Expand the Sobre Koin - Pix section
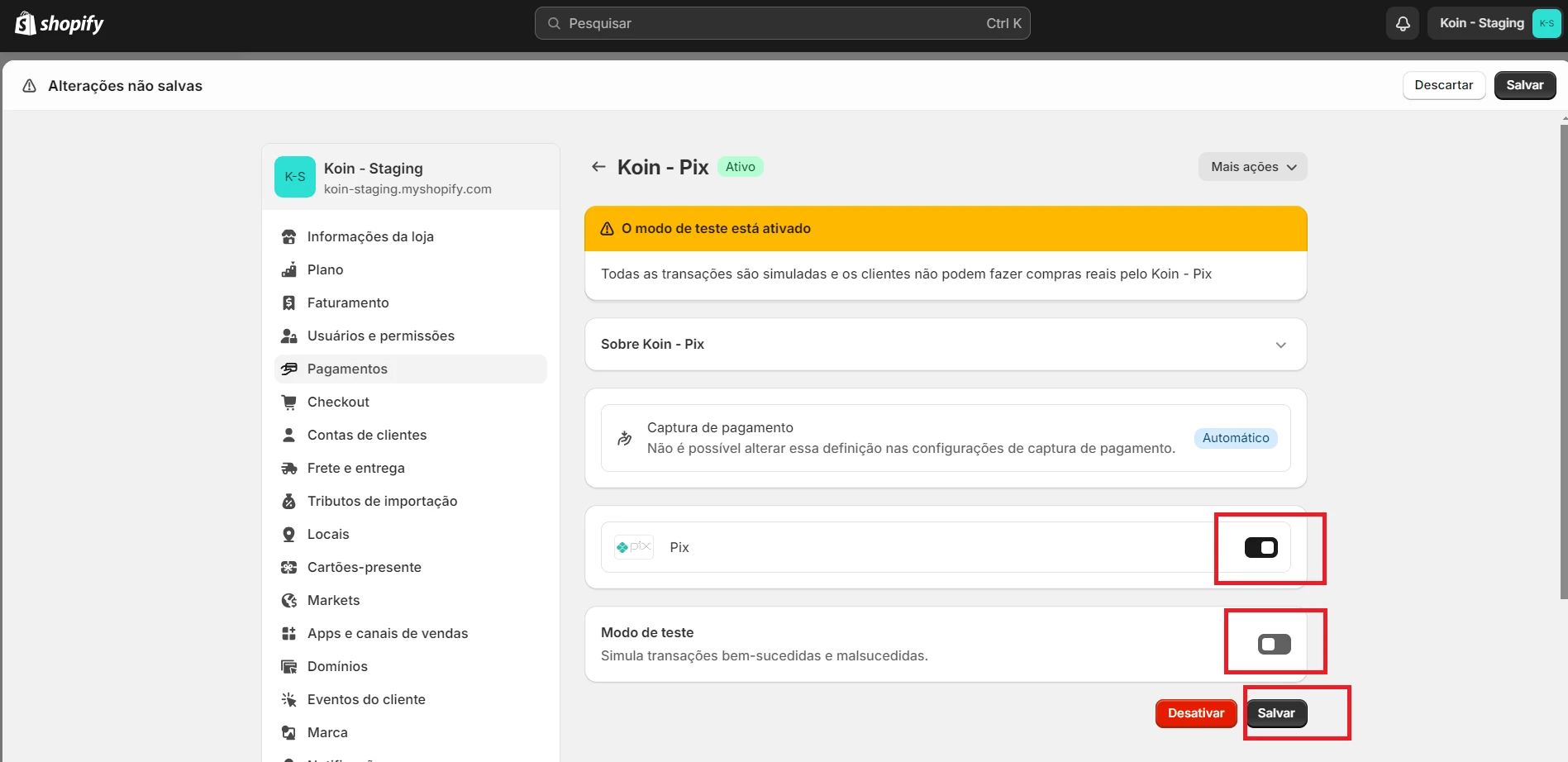The image size is (1568, 762). pos(946,345)
